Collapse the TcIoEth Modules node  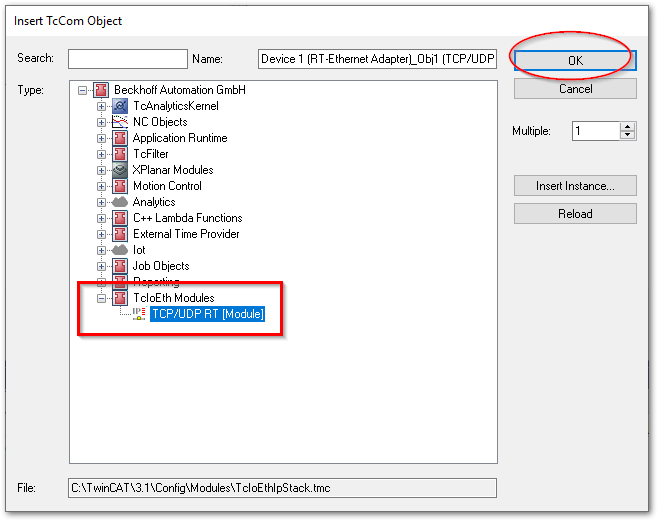(x=101, y=298)
